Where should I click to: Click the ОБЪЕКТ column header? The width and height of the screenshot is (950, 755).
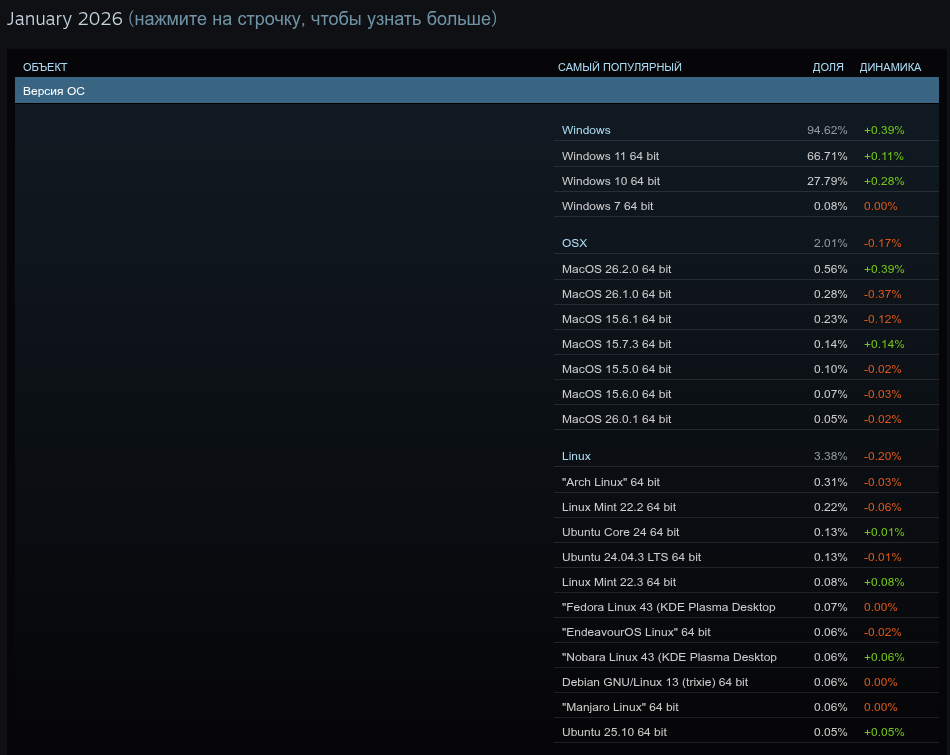coord(45,67)
